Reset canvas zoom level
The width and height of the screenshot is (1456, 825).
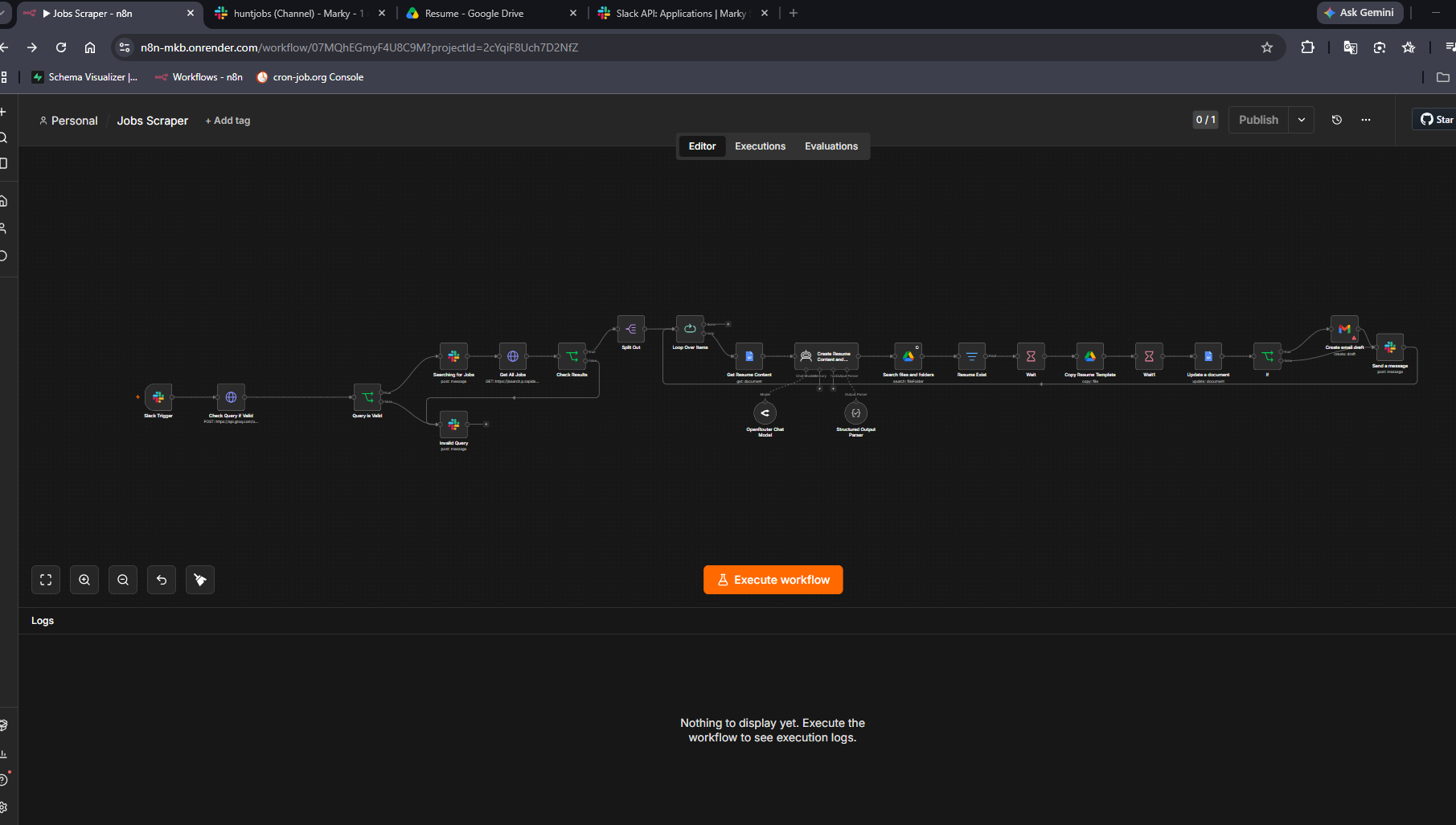click(x=162, y=580)
